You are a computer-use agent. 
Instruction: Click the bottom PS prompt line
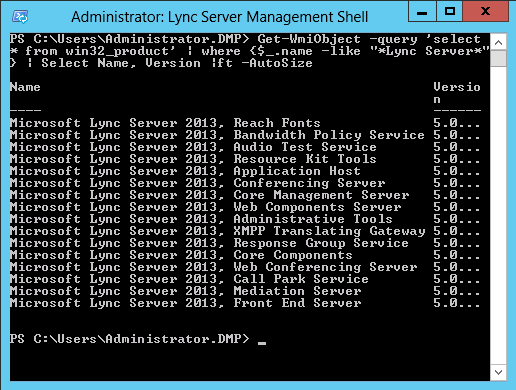(x=137, y=339)
